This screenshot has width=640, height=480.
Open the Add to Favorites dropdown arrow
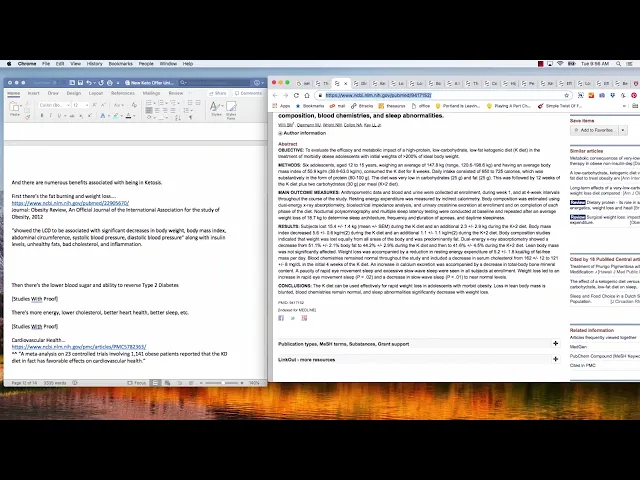click(623, 130)
